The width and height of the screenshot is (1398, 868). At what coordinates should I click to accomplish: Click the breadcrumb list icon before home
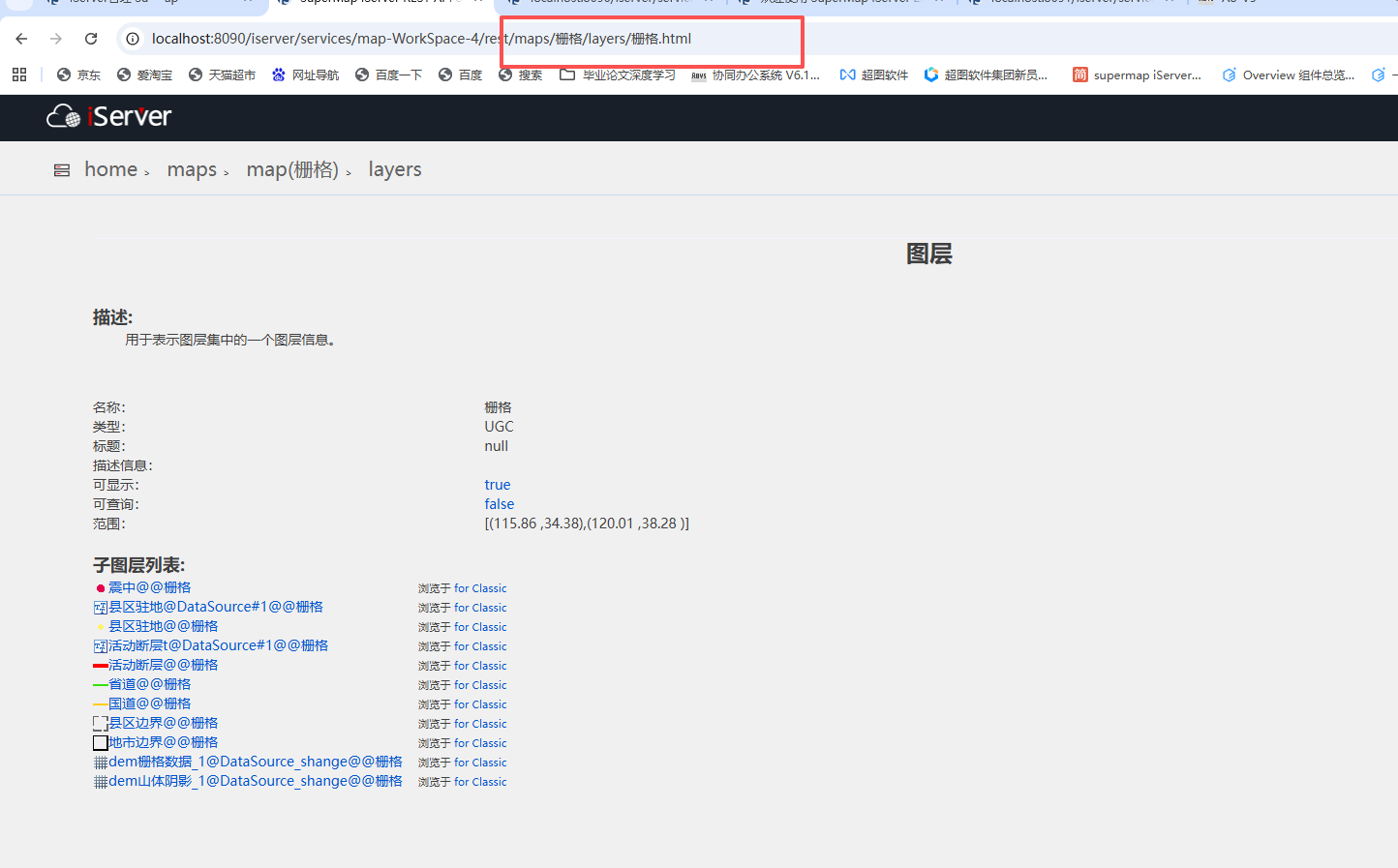click(62, 170)
